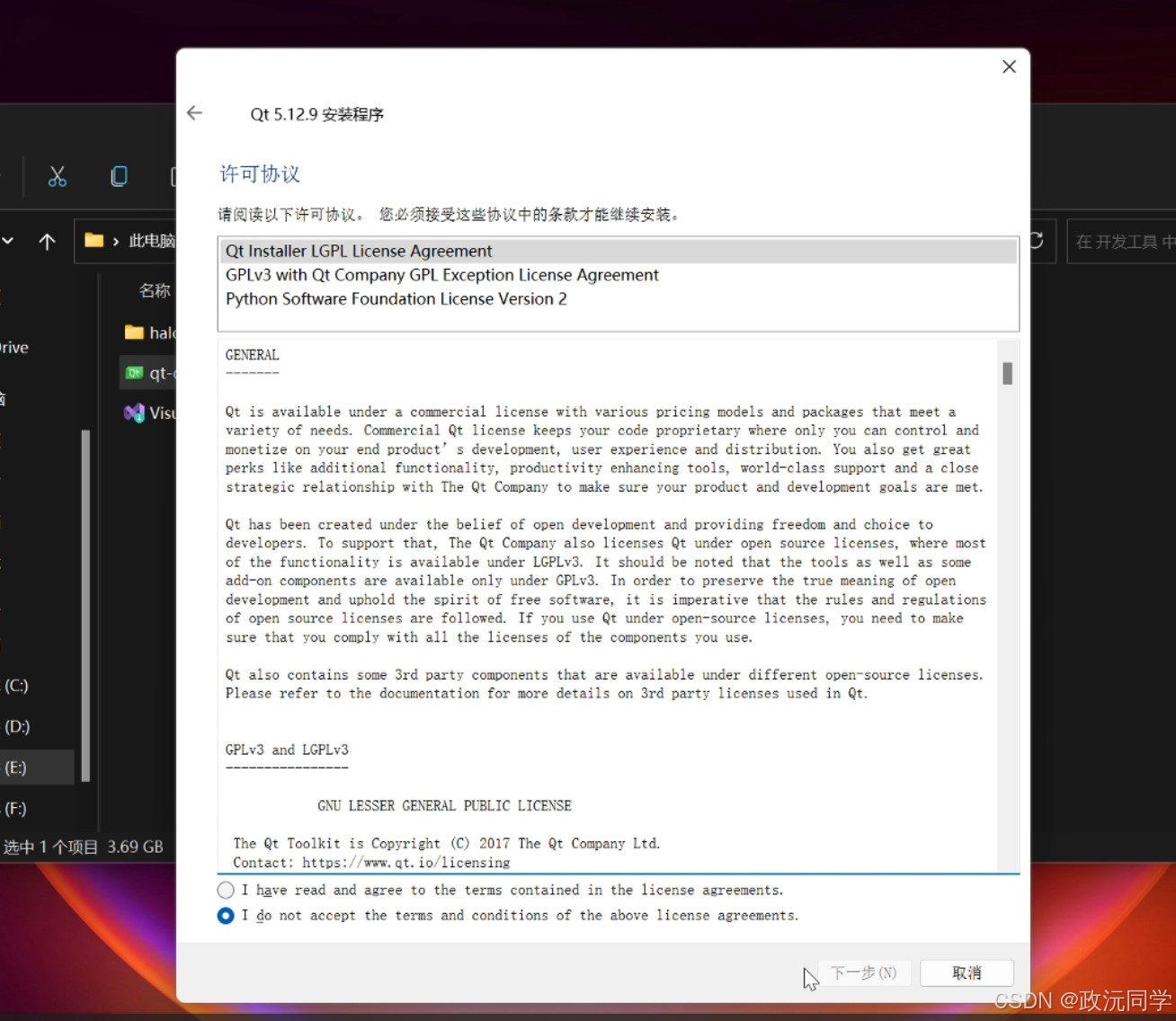Screen dimensions: 1176x1021
Task: Select the qt installer file in Explorer
Action: (x=149, y=373)
